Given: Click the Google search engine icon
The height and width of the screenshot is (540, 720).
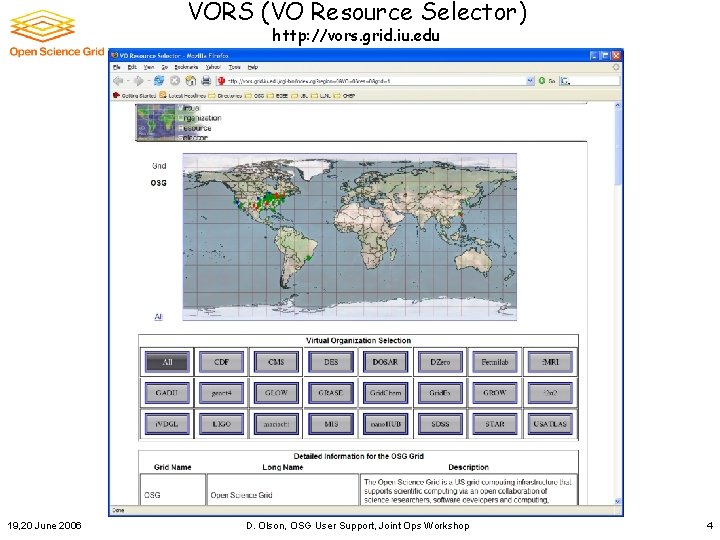Looking at the screenshot, I should pos(565,81).
